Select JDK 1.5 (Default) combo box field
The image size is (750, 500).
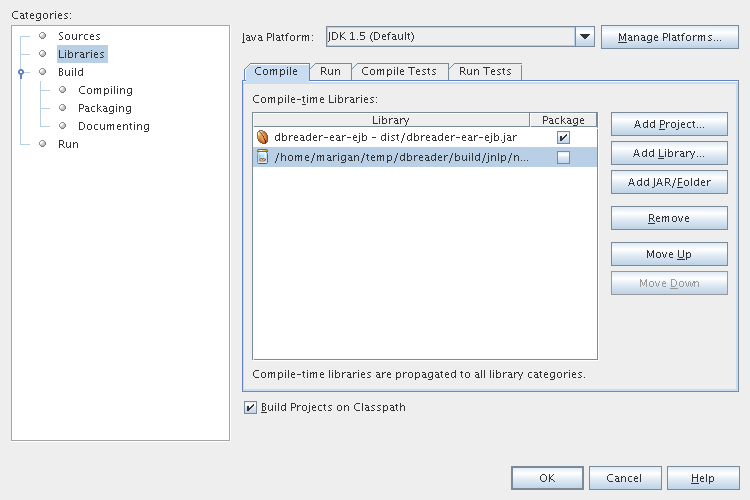coord(450,37)
